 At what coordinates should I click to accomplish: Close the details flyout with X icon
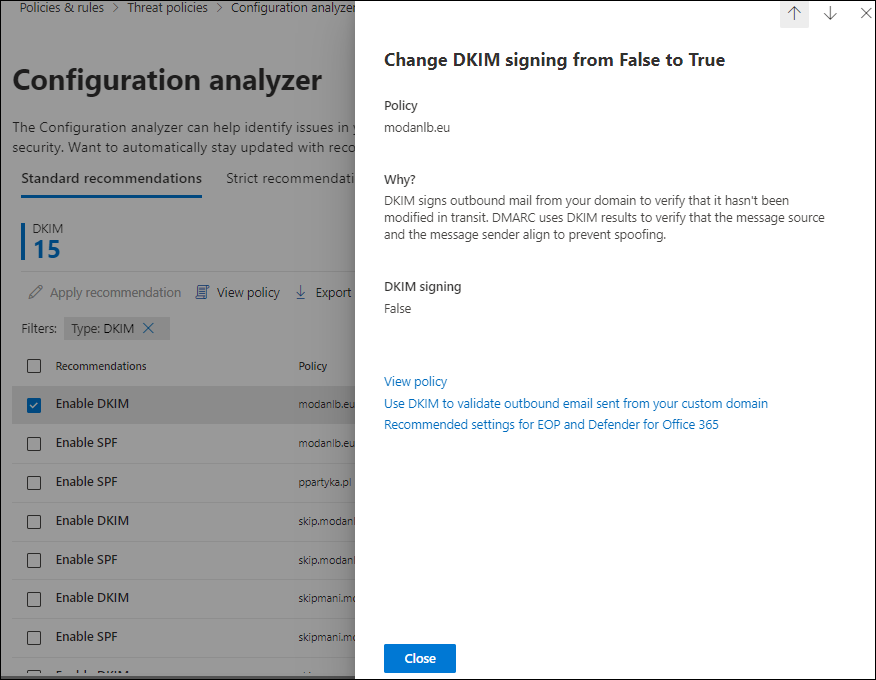tap(866, 14)
